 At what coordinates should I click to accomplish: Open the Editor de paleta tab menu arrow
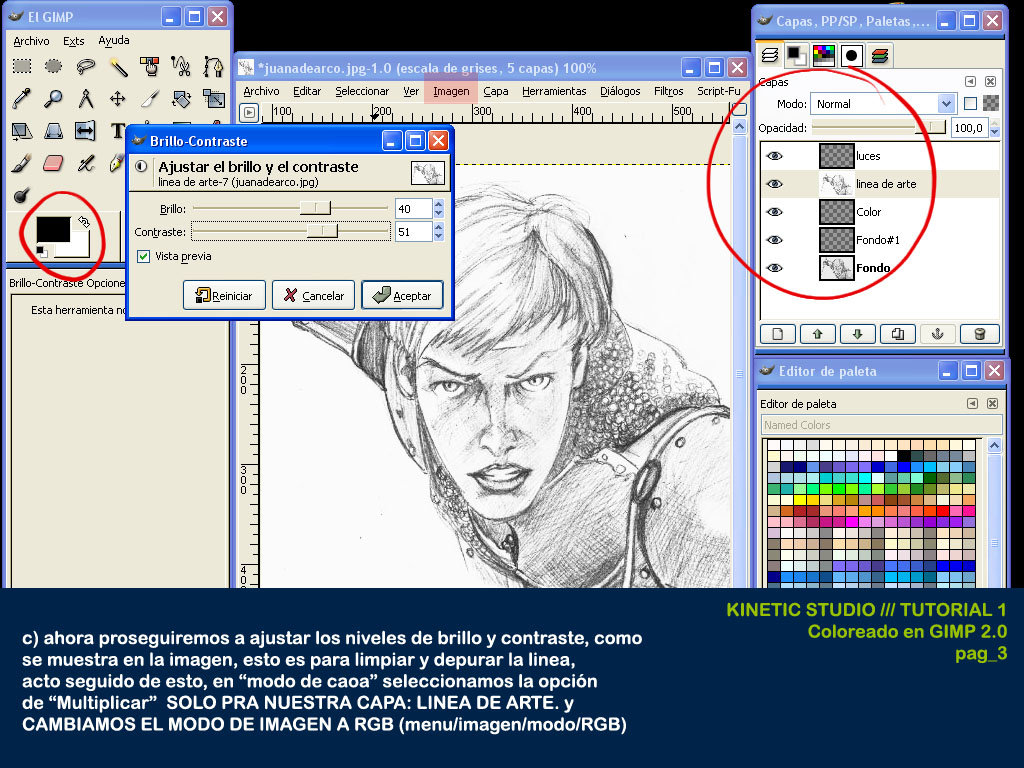click(972, 404)
